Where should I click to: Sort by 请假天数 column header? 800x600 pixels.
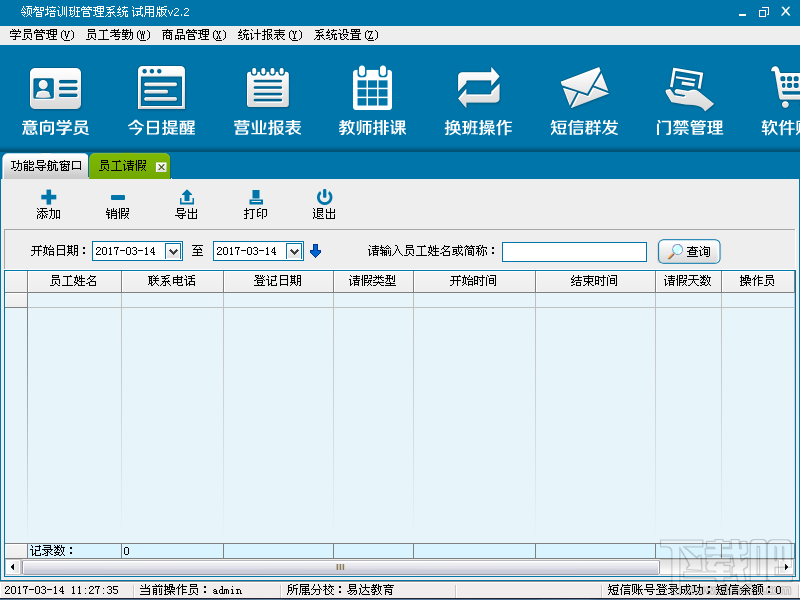[x=689, y=281]
